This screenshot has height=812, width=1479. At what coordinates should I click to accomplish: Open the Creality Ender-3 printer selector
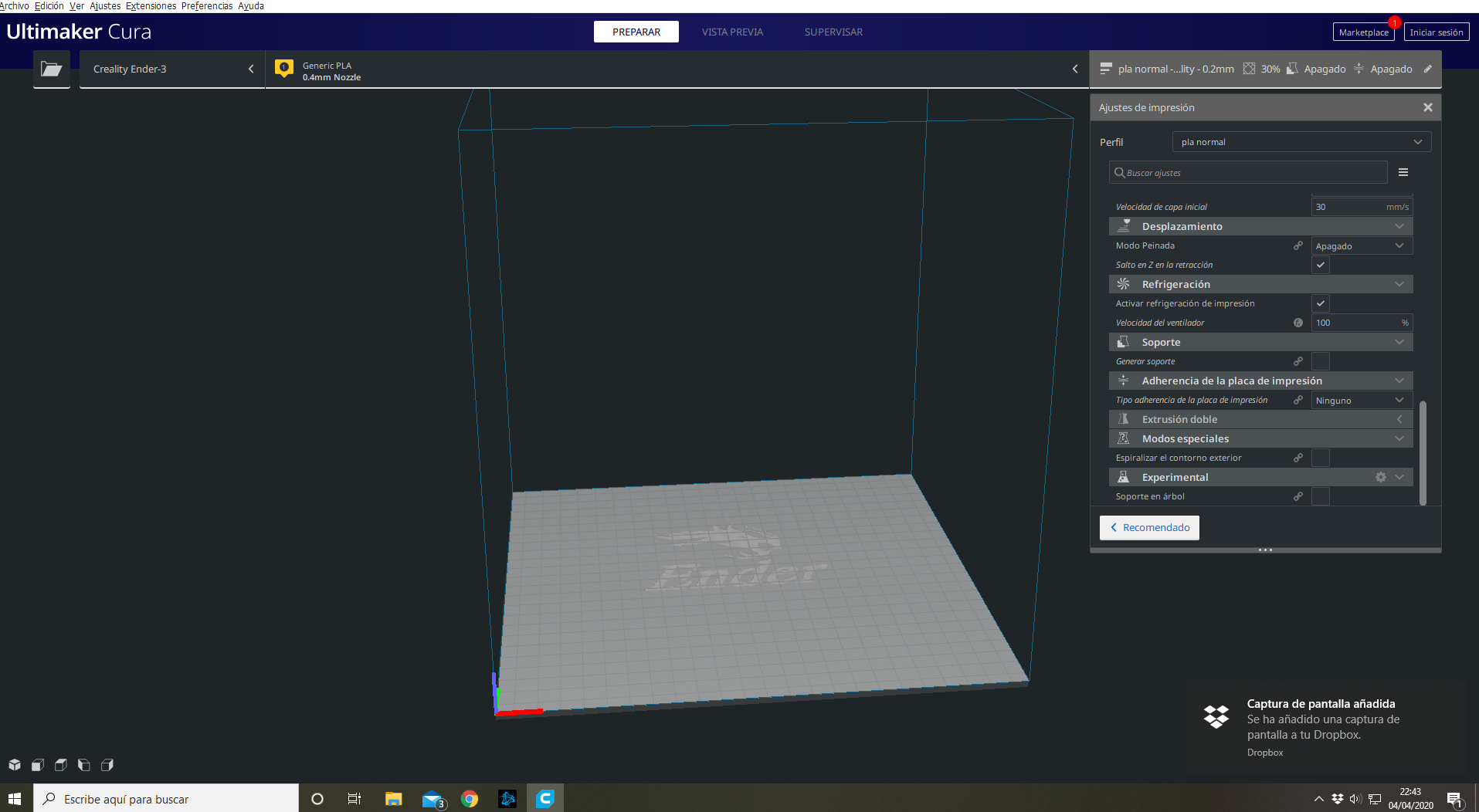[x=172, y=69]
